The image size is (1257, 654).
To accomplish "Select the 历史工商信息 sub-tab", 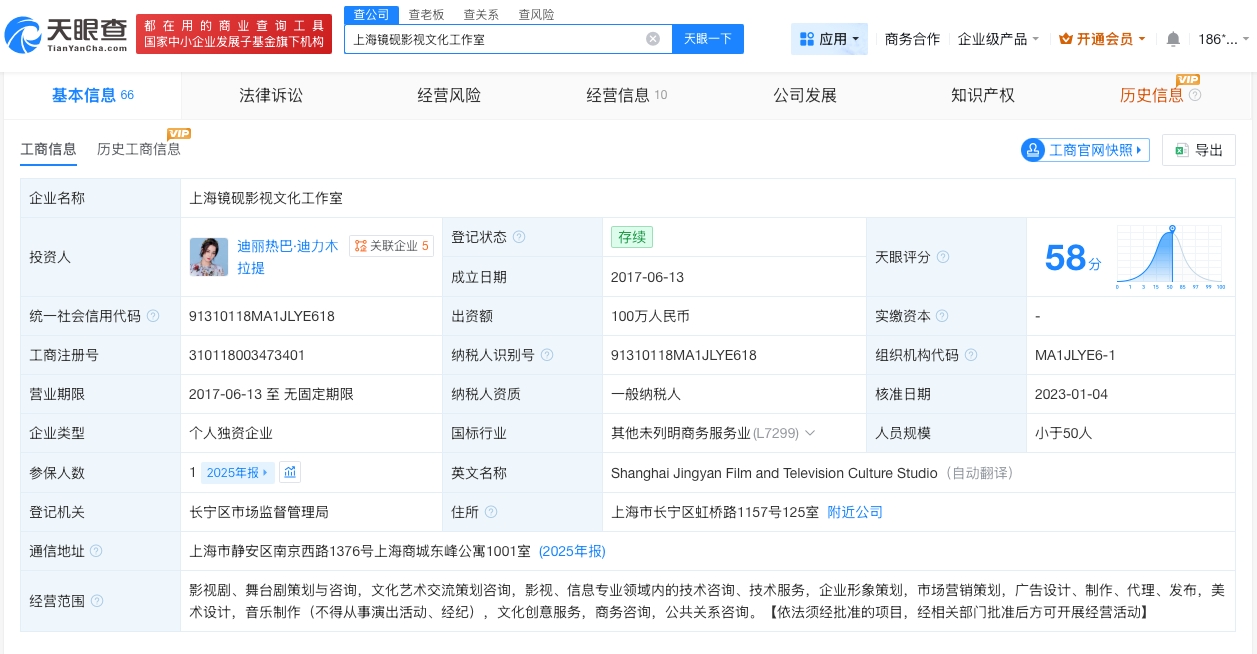I will 139,149.
